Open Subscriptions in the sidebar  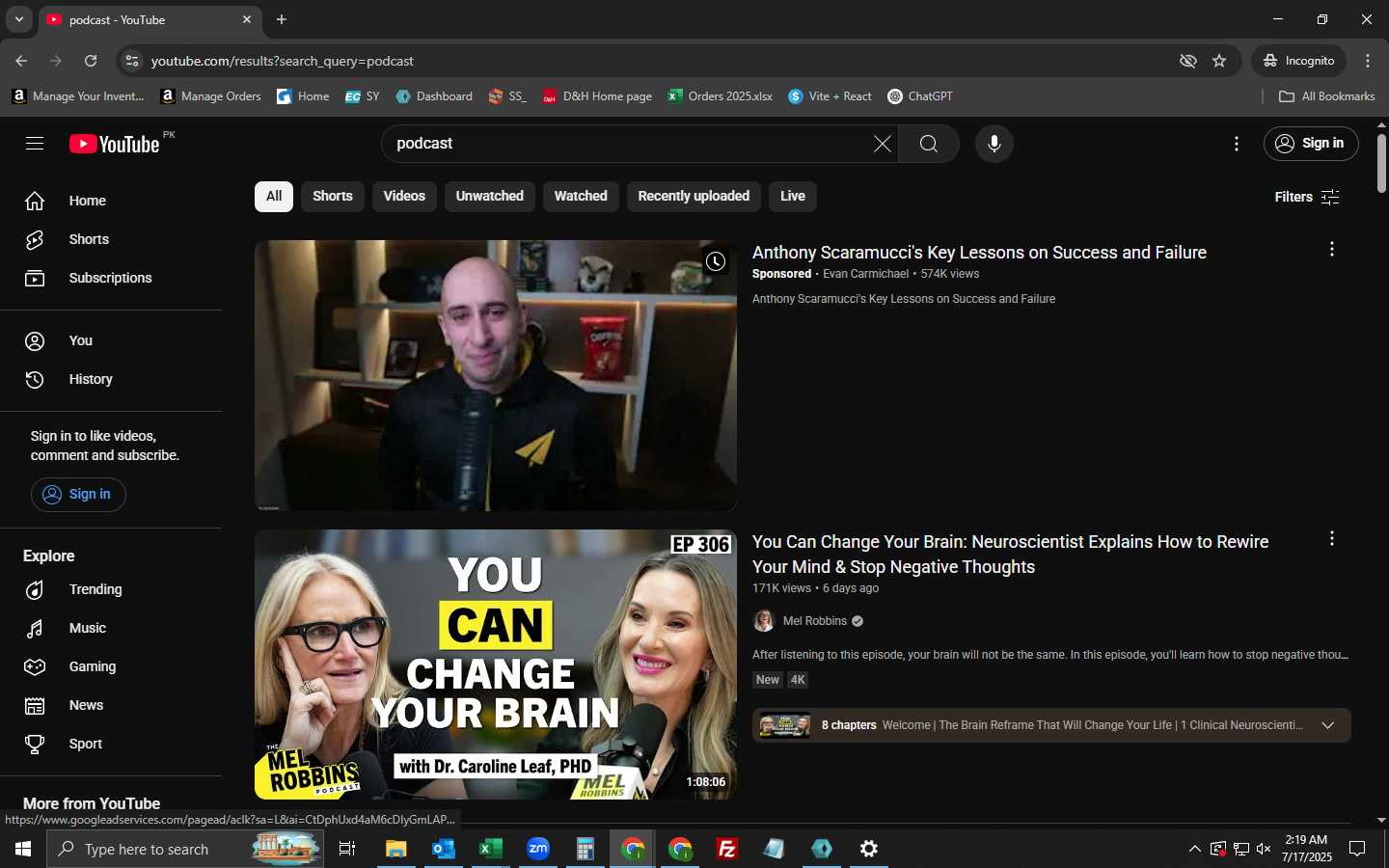coord(111,278)
